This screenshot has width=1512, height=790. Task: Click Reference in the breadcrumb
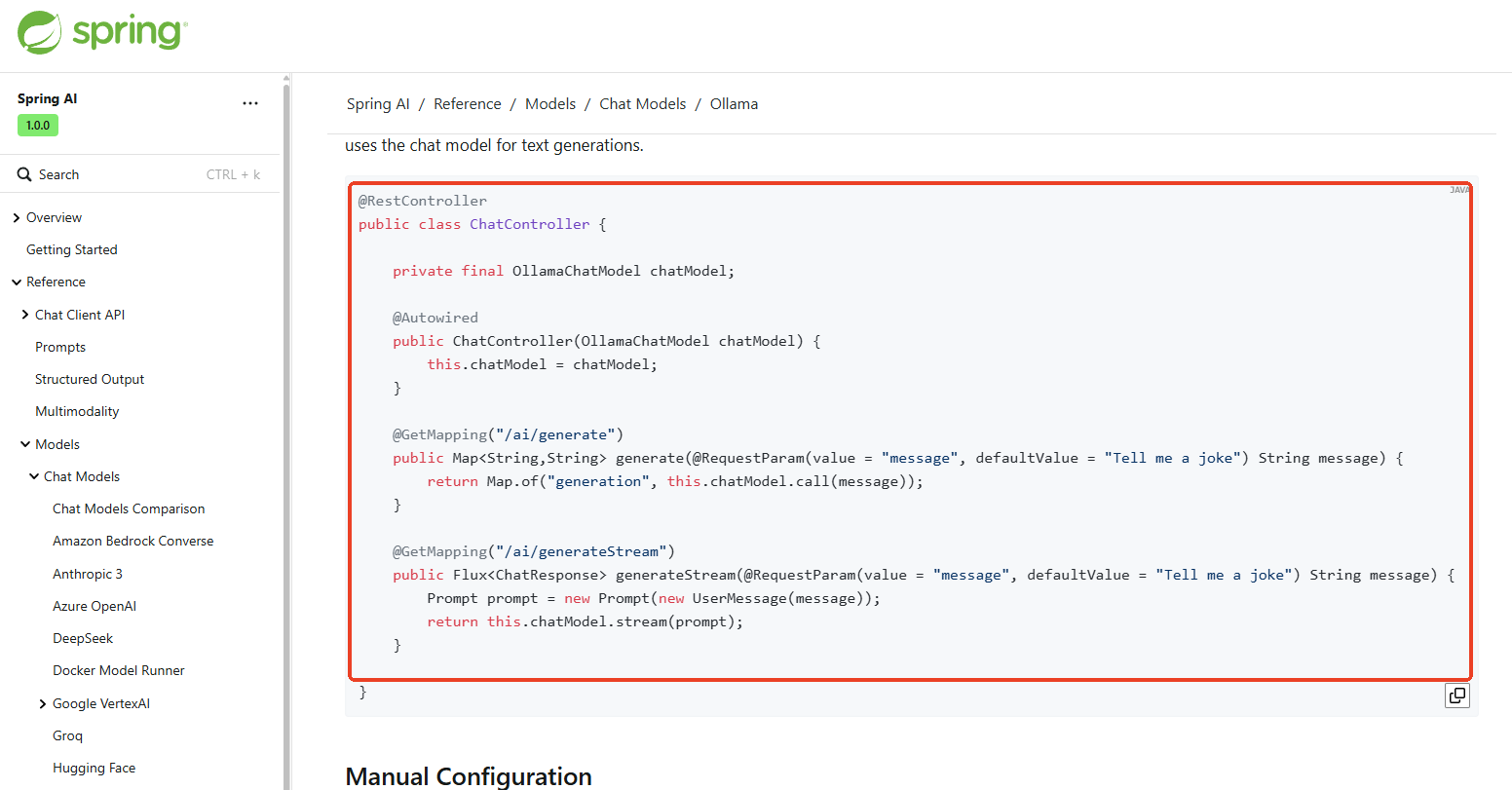(x=468, y=104)
